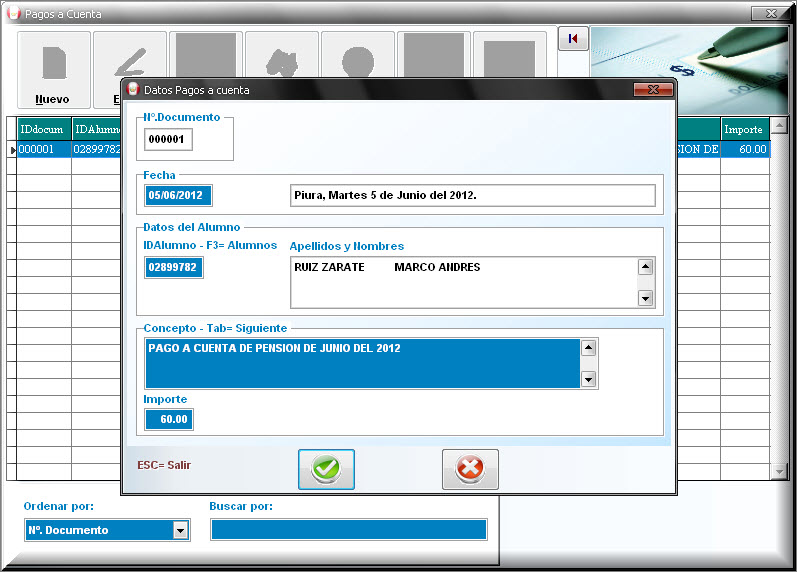Open the Ordenar por dropdown
This screenshot has height=572, width=797.
tap(180, 530)
